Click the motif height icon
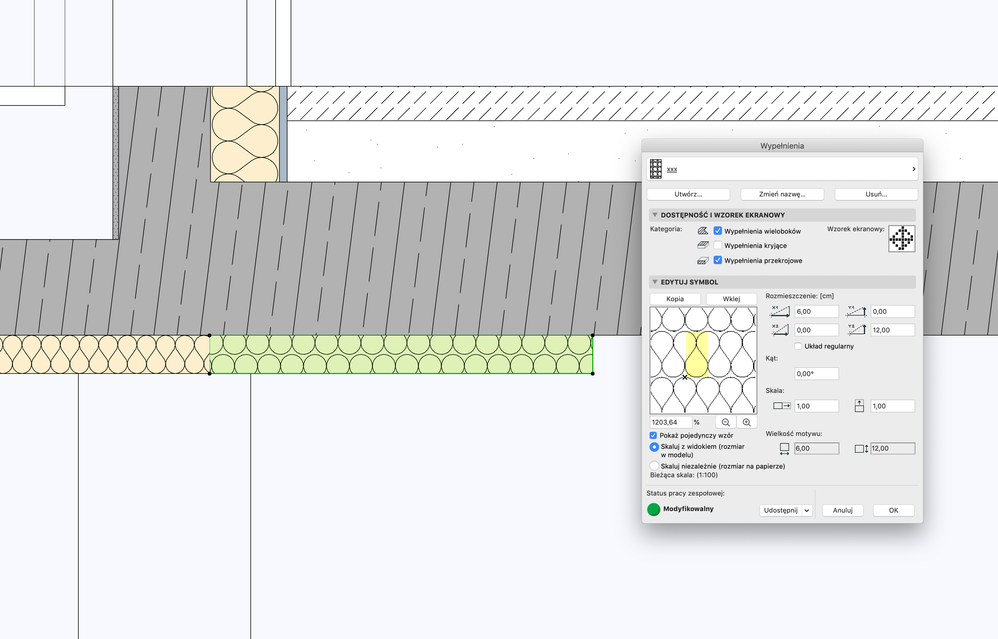 (x=861, y=449)
